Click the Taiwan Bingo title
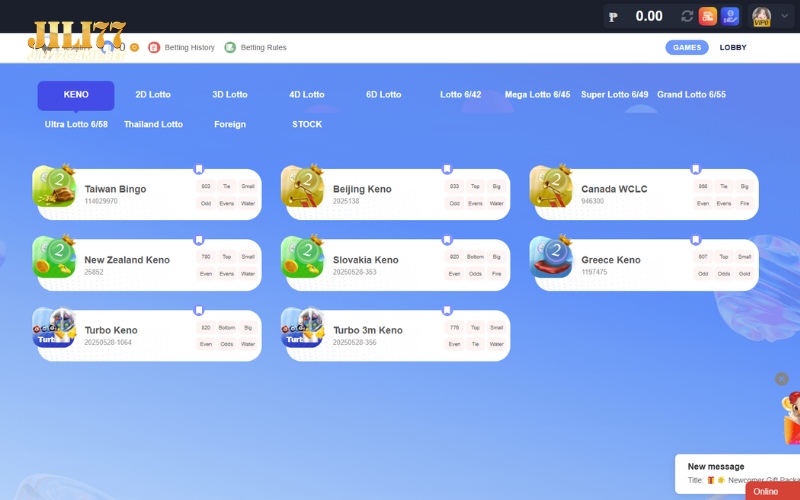 click(115, 189)
